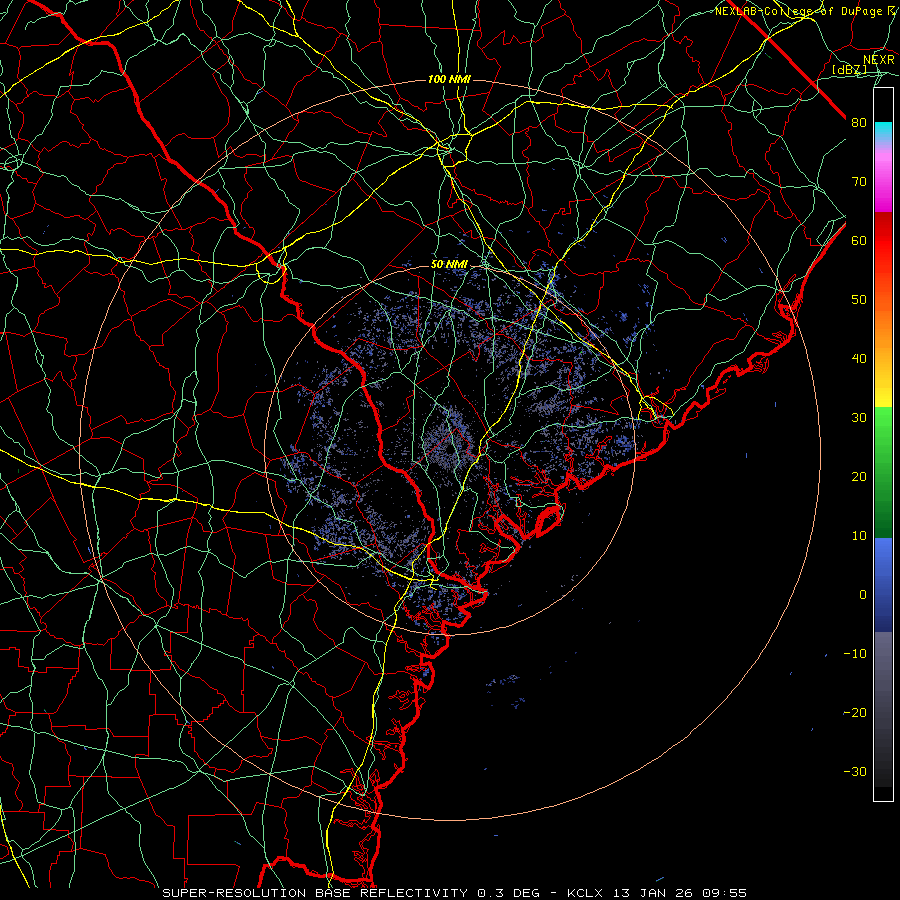Click the -20 value on the dBZ scale
This screenshot has height=900, width=900.
855,712
